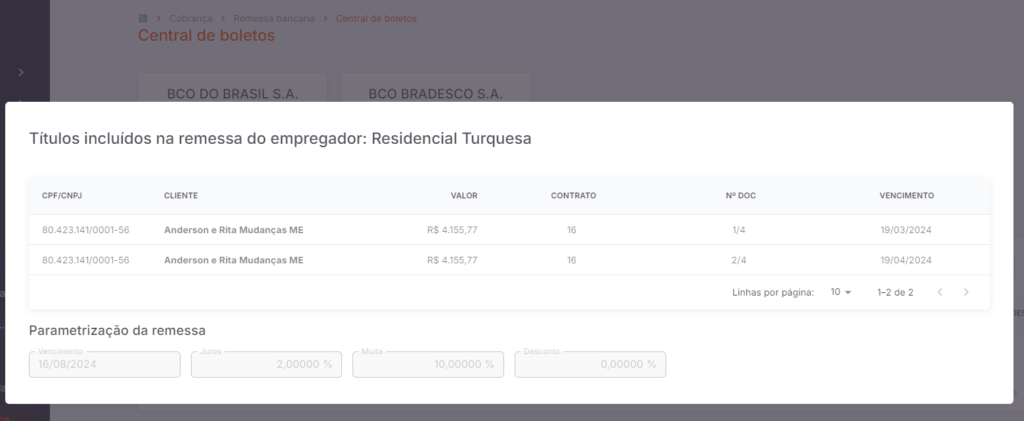Sort table by CPF/CNPJ column header
1024x421 pixels.
tap(62, 196)
